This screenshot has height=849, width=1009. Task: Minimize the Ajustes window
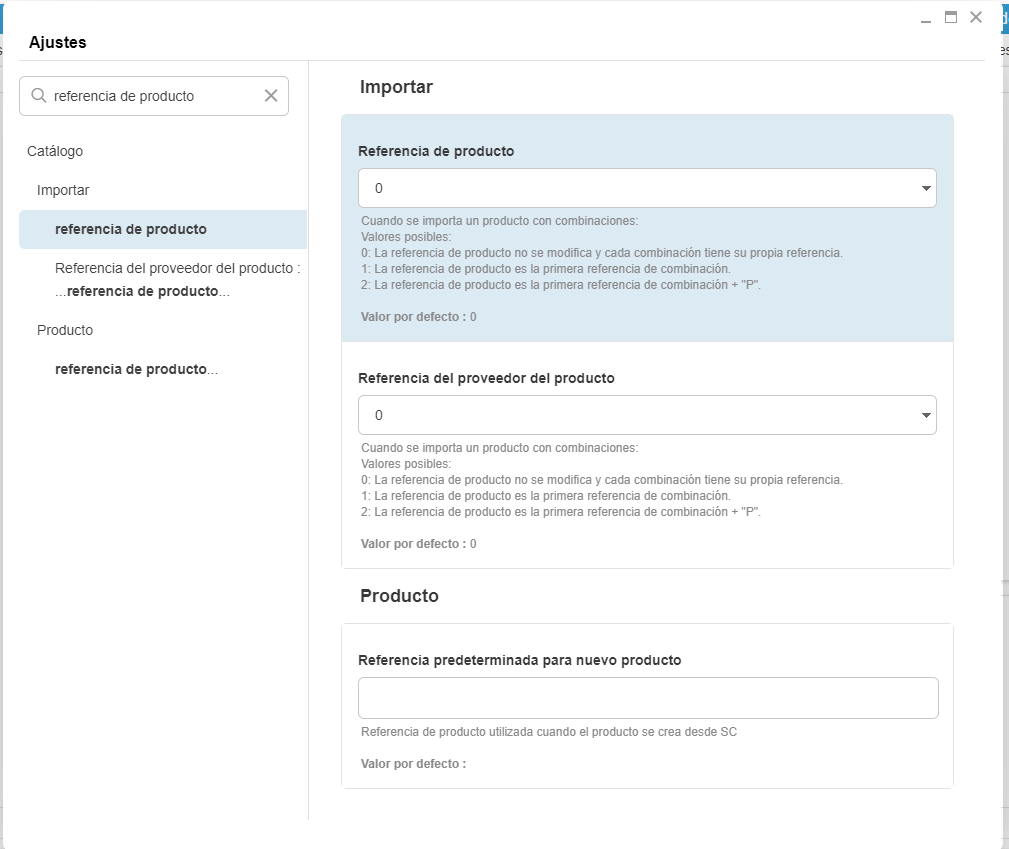(x=926, y=18)
